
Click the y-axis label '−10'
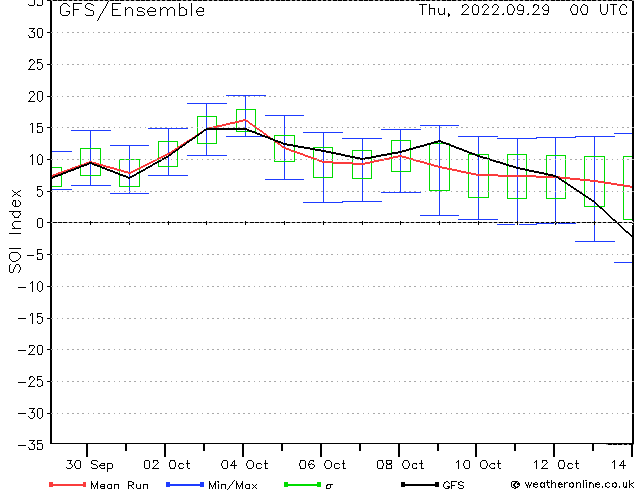click(x=31, y=286)
